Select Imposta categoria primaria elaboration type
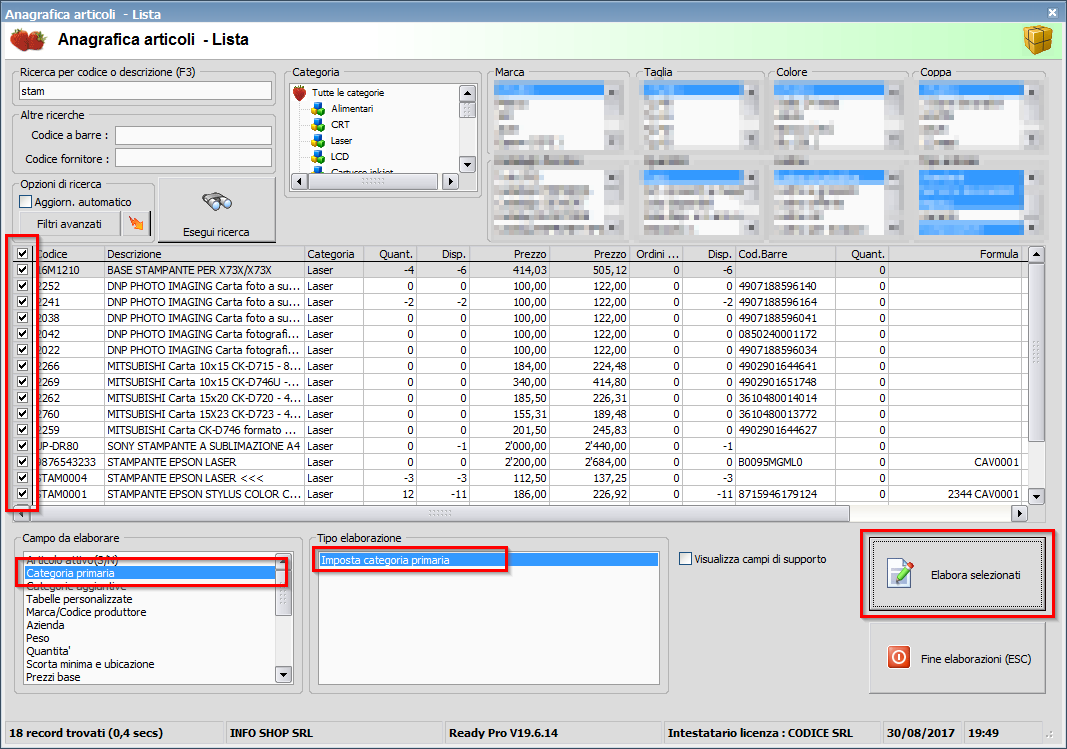Screen dimensions: 1067x749 pos(489,560)
